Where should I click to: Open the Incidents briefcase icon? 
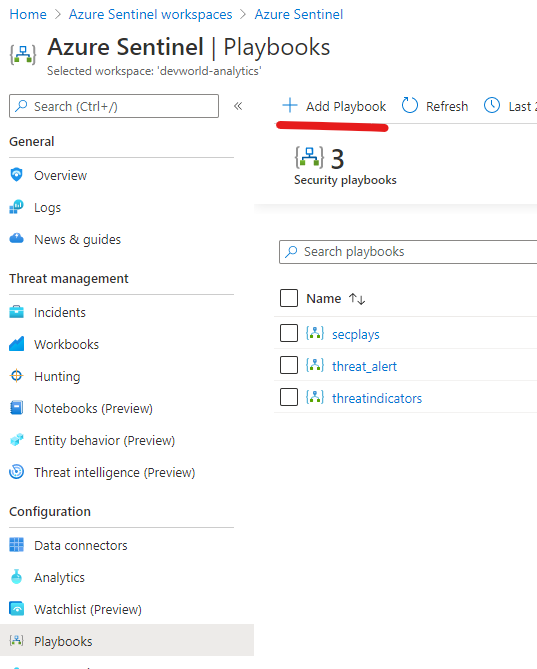[x=16, y=312]
